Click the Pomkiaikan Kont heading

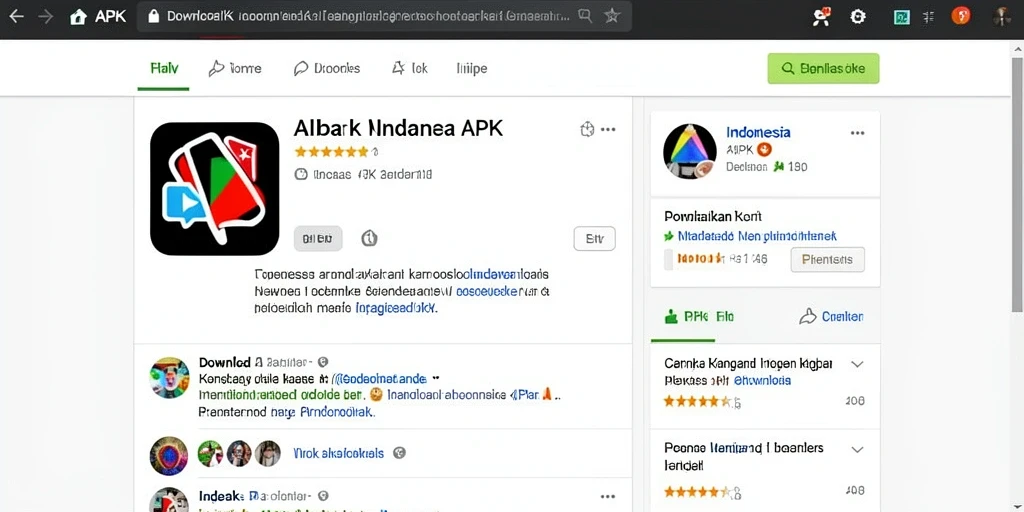[x=713, y=216]
